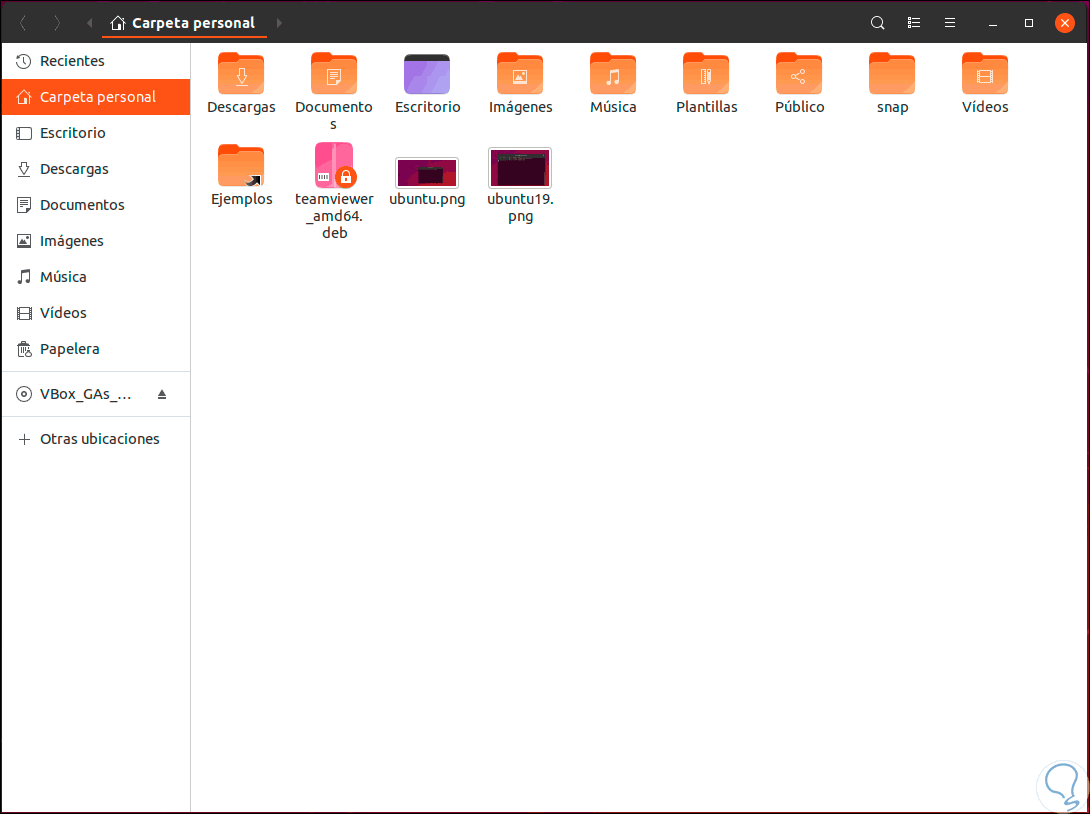
Task: Go back with the left arrow
Action: tap(23, 23)
